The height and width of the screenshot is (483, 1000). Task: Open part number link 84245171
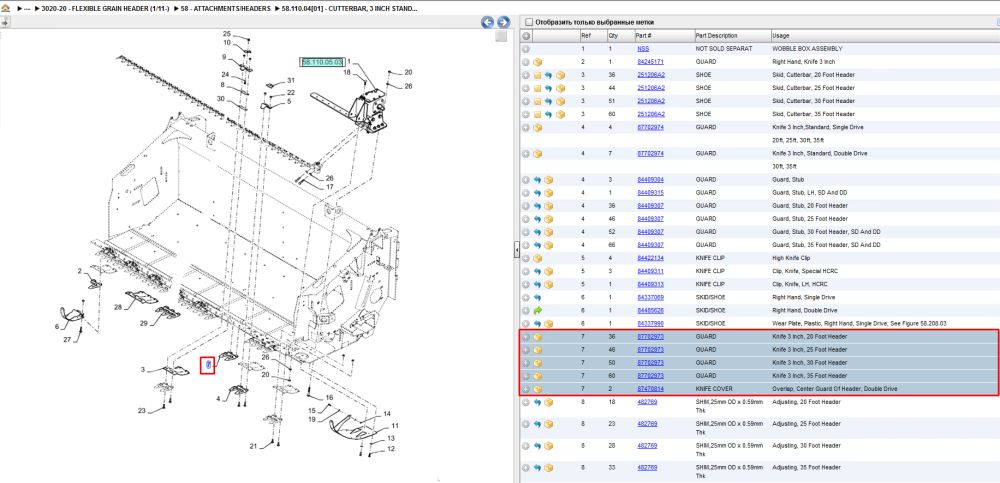(651, 62)
